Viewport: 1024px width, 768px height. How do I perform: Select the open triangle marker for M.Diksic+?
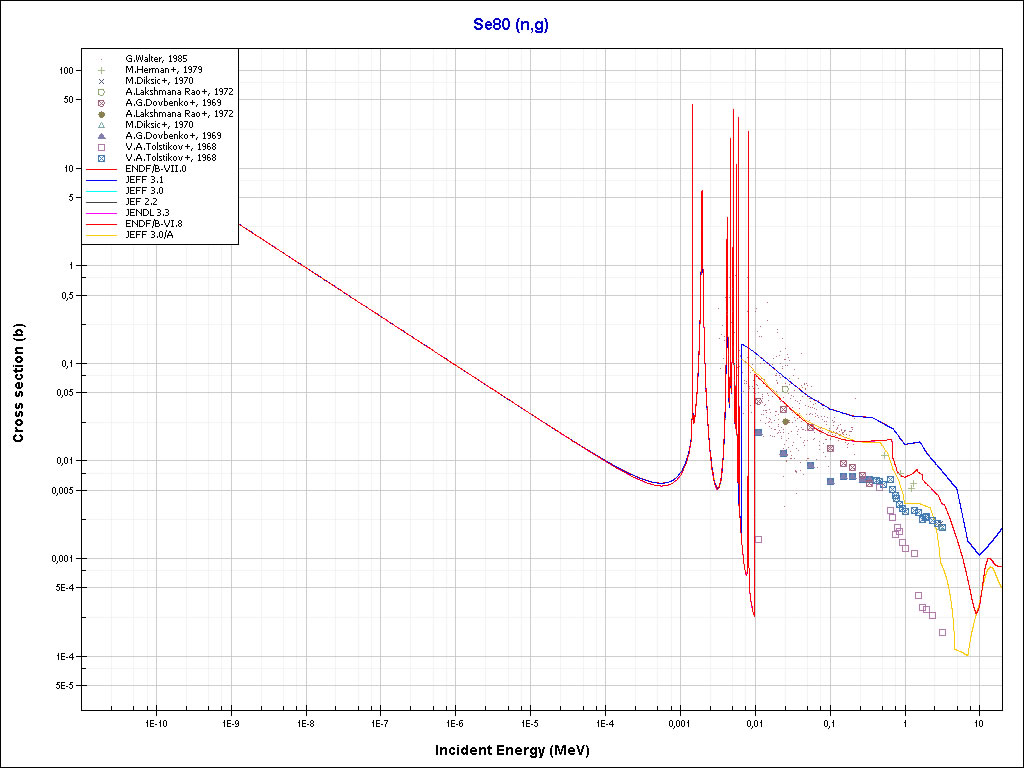point(101,125)
